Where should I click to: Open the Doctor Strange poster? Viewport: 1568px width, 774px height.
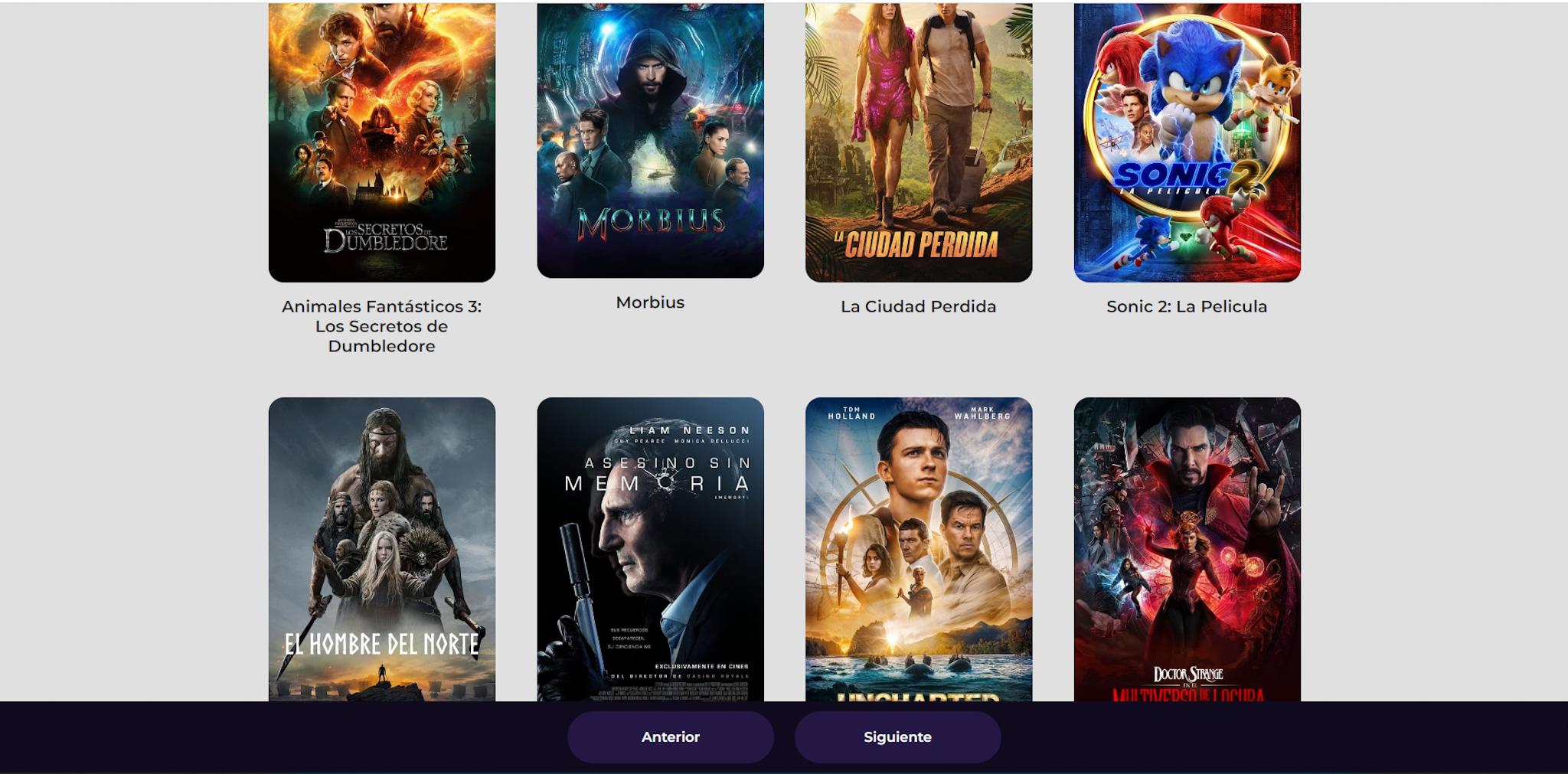1187,549
